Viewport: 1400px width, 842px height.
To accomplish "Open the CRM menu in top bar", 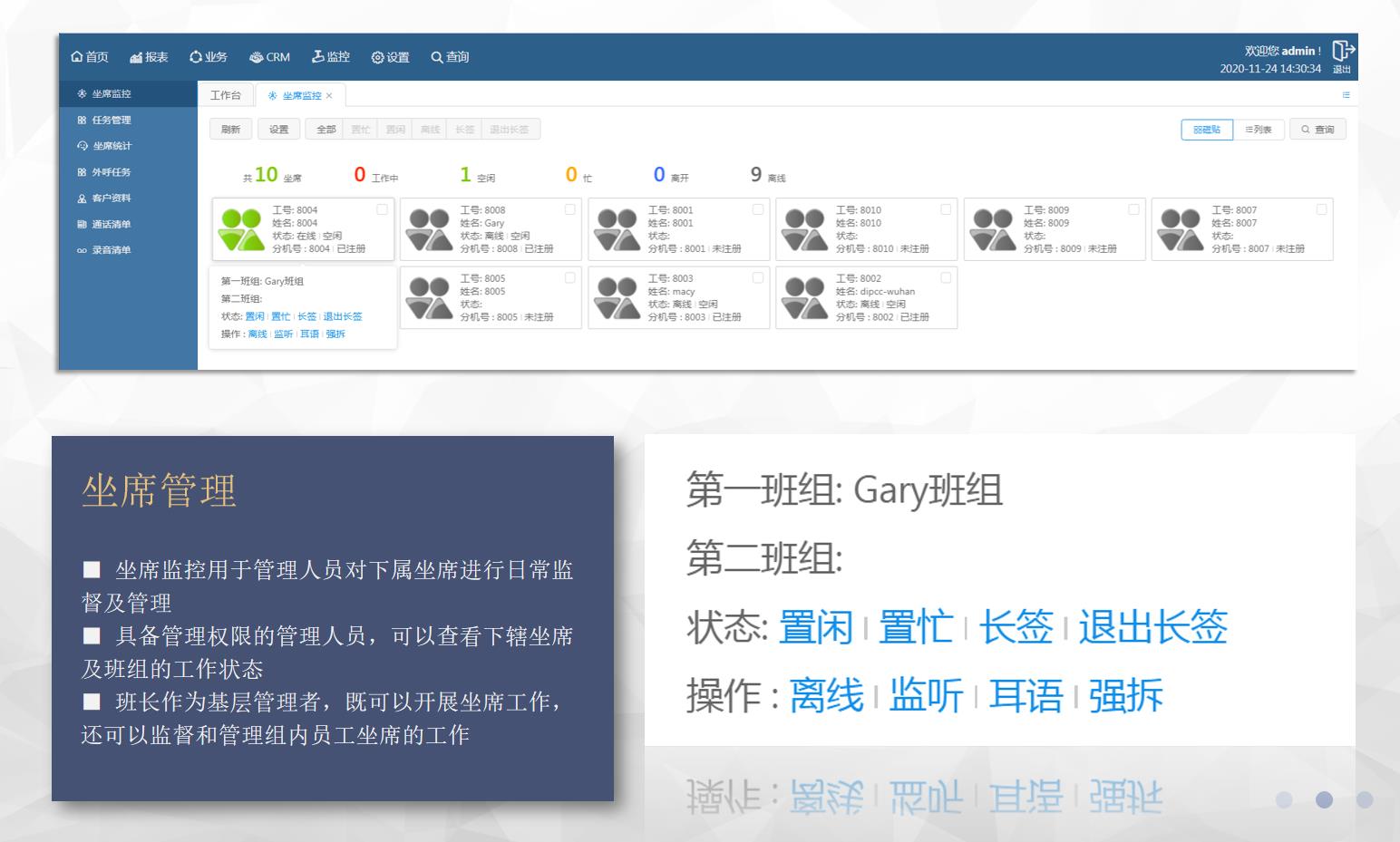I will 269,57.
